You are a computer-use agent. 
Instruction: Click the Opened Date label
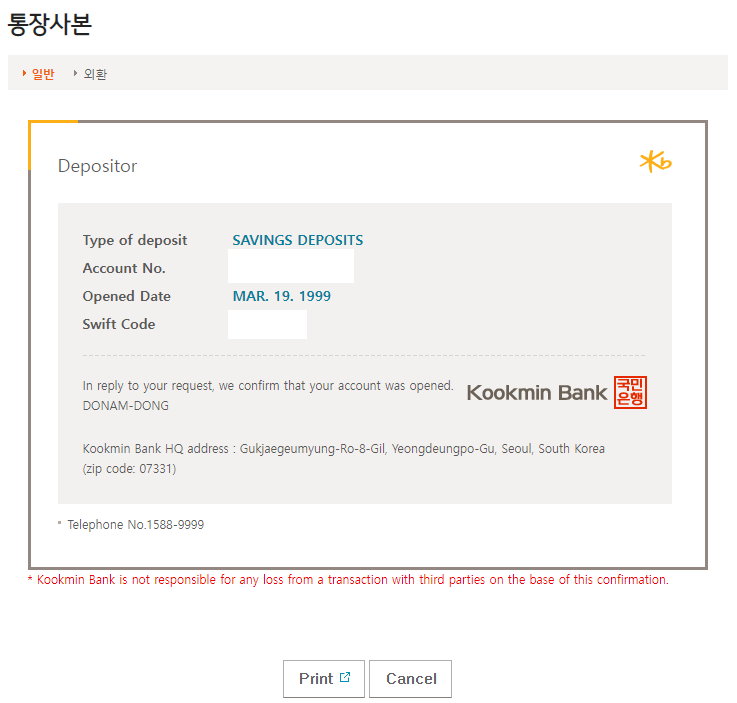tap(126, 296)
